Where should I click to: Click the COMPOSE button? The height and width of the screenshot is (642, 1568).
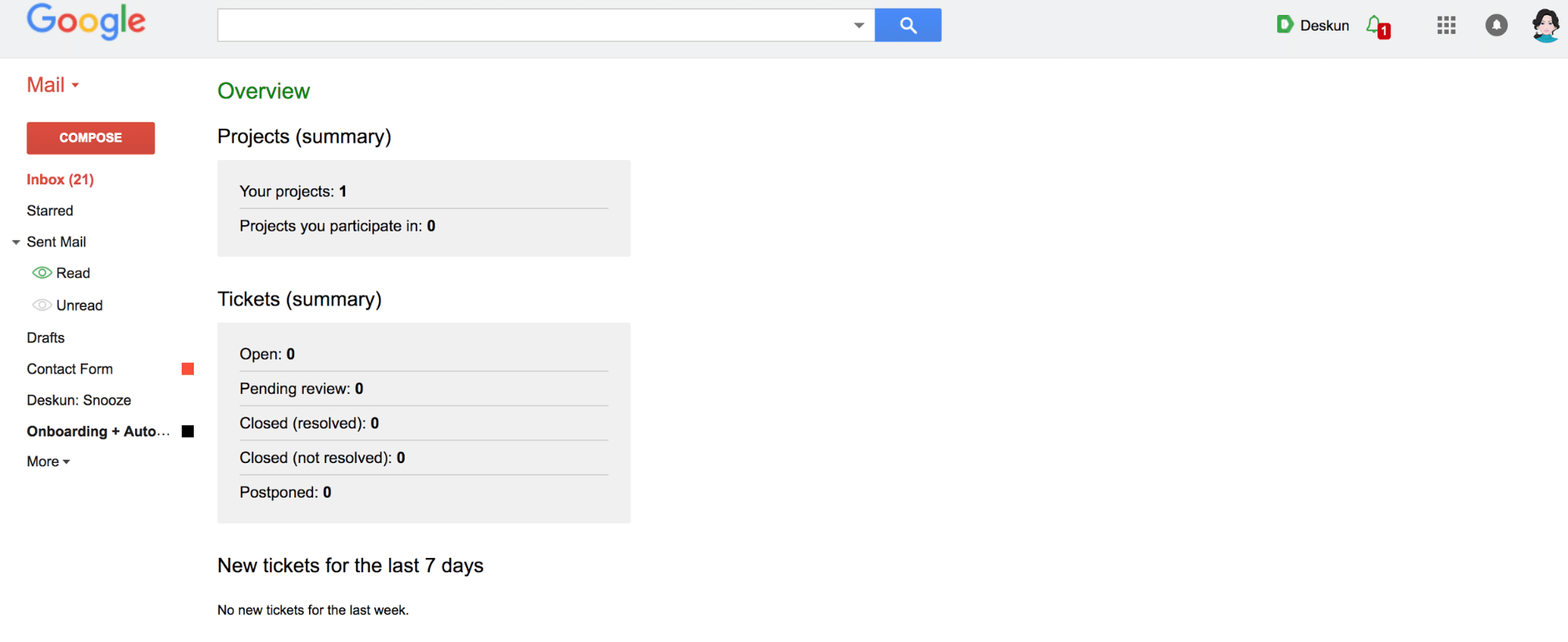(x=91, y=137)
